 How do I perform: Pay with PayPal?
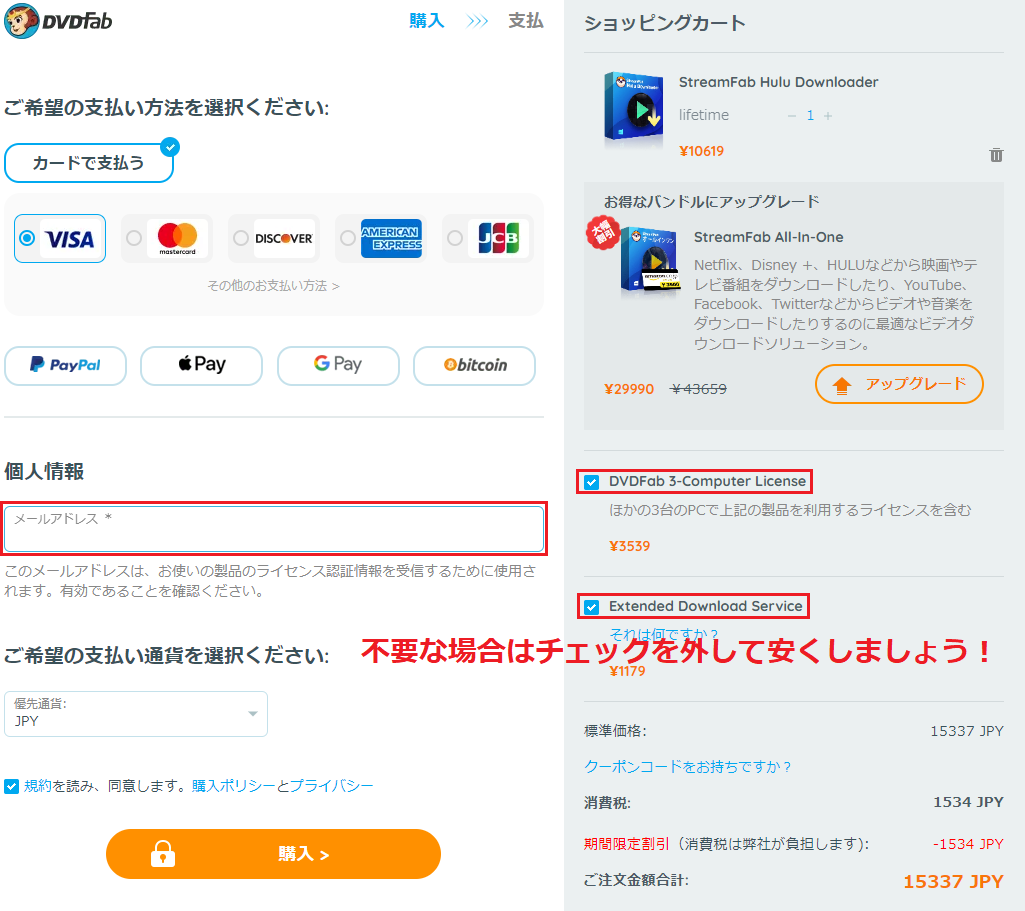coord(65,365)
